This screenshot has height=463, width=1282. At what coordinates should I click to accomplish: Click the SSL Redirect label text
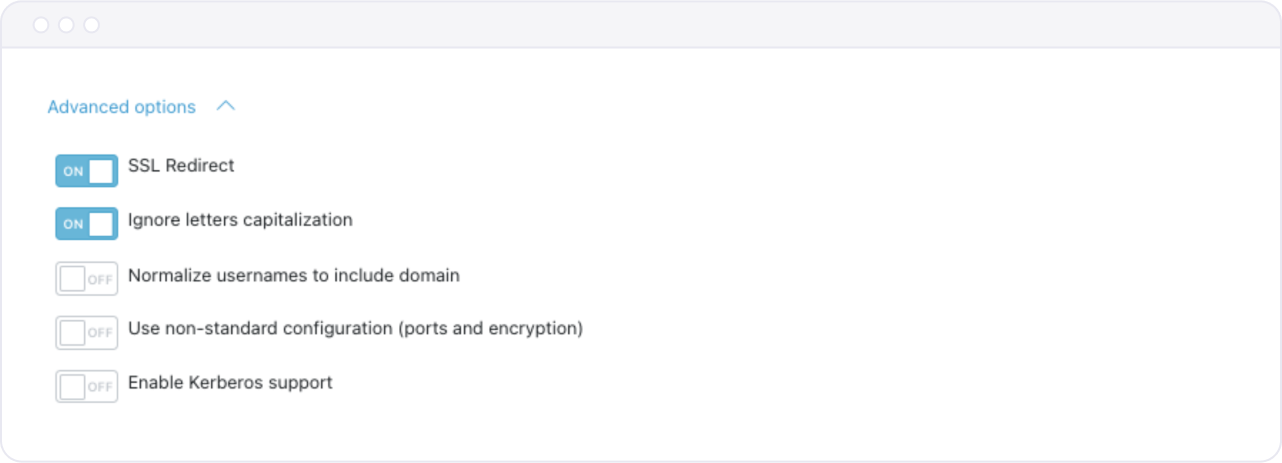pos(181,166)
